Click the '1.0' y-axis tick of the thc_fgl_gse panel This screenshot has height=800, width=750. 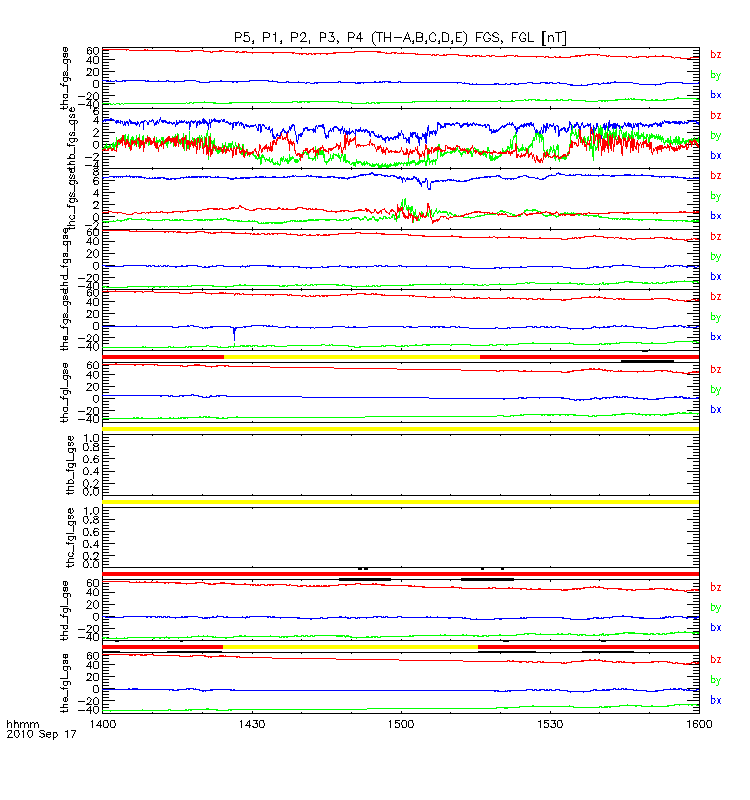[x=91, y=511]
